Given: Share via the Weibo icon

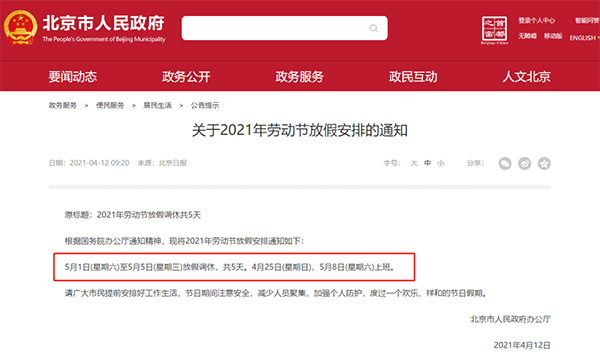Looking at the screenshot, I should tap(525, 163).
